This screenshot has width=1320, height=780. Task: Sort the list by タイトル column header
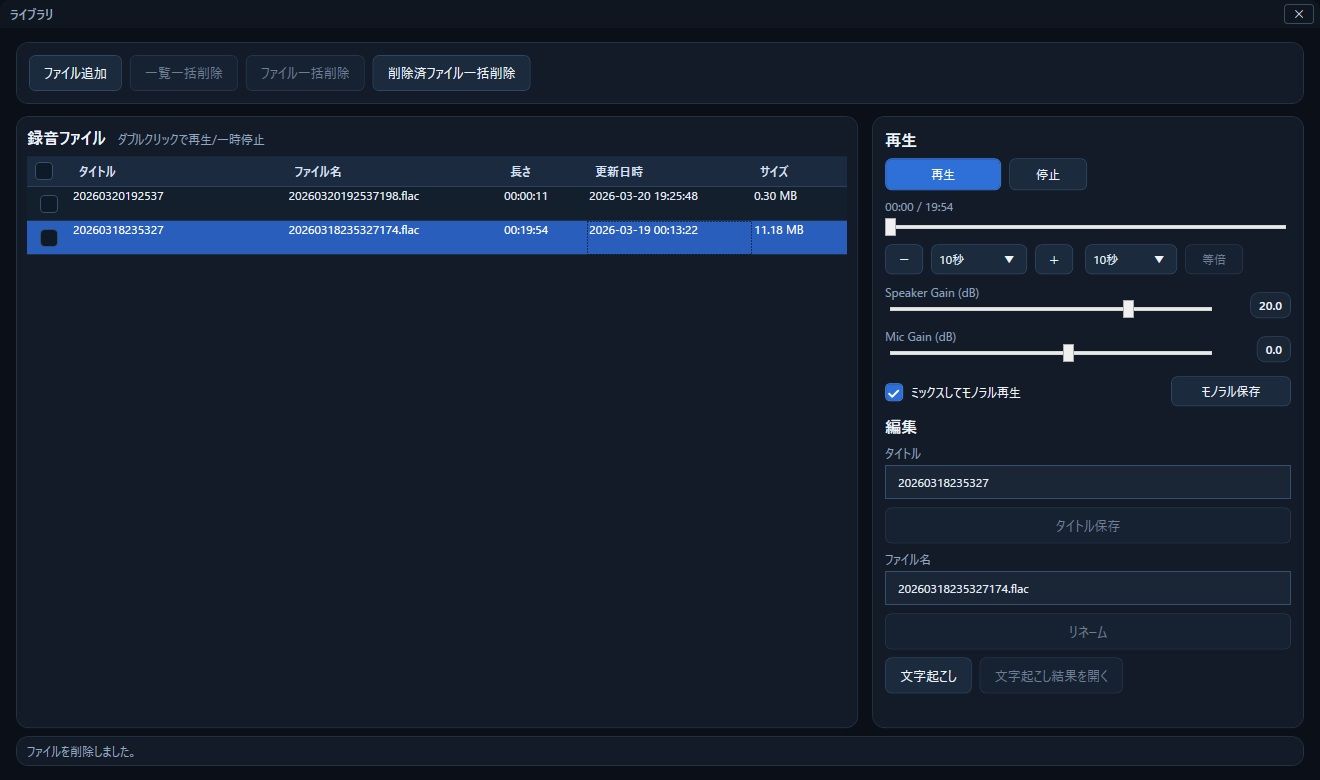tap(97, 172)
